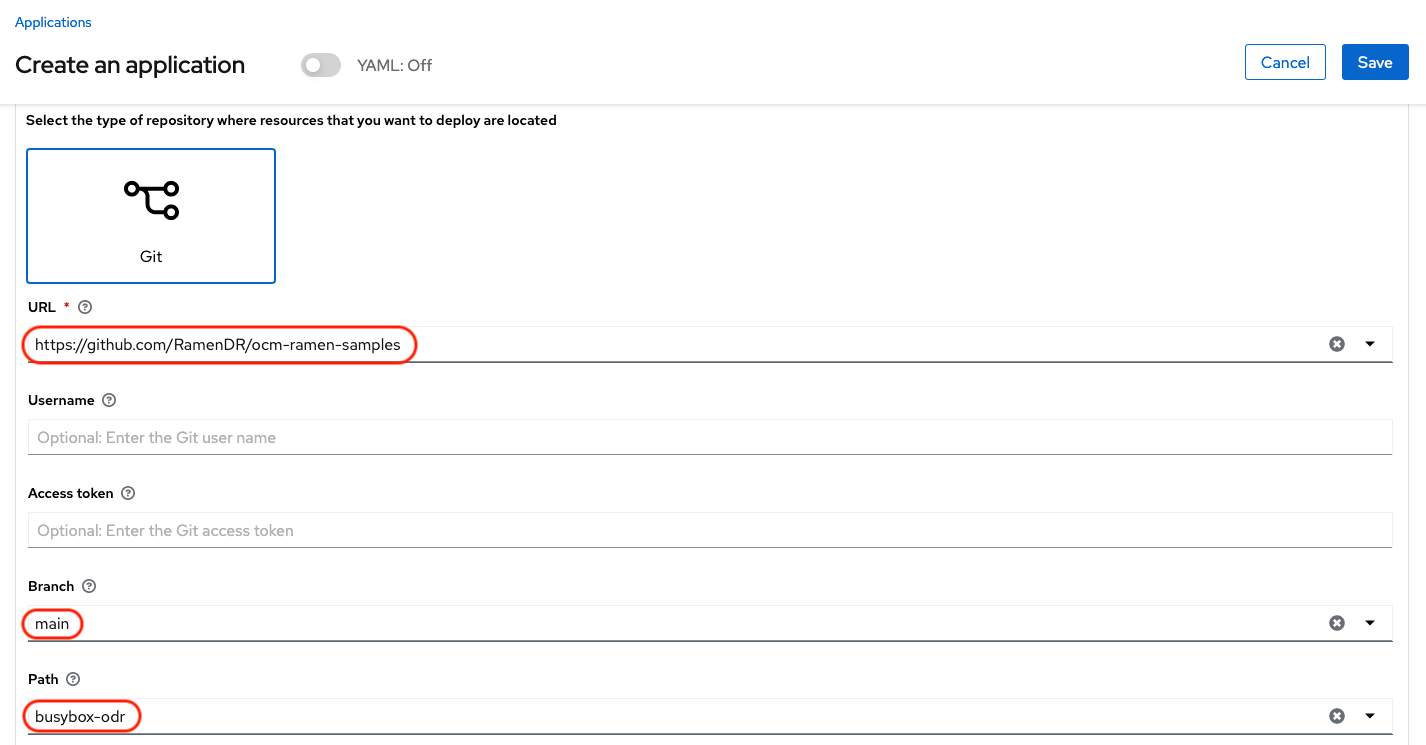Clear the URL field value
The height and width of the screenshot is (745, 1426).
pos(1337,344)
